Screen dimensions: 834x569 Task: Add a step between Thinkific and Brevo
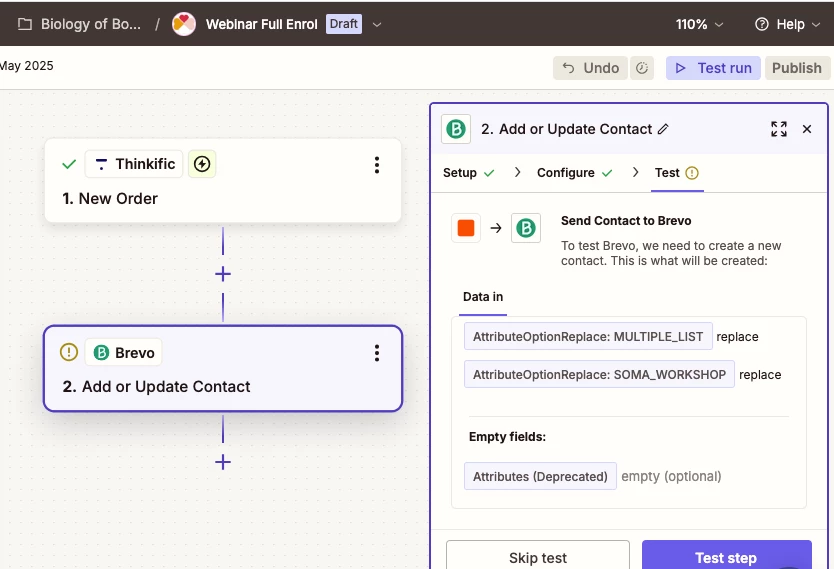223,274
